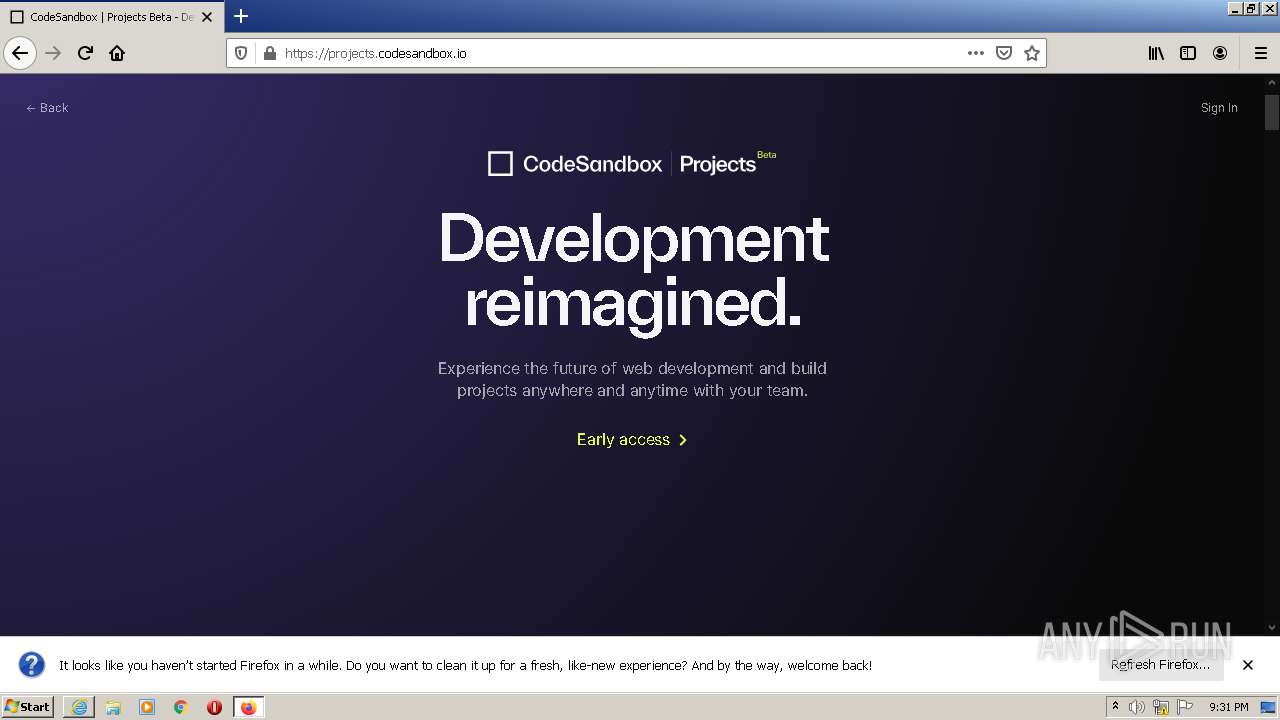The image size is (1280, 720).
Task: Select the CodeSandbox Projects Beta tab
Action: click(x=110, y=17)
